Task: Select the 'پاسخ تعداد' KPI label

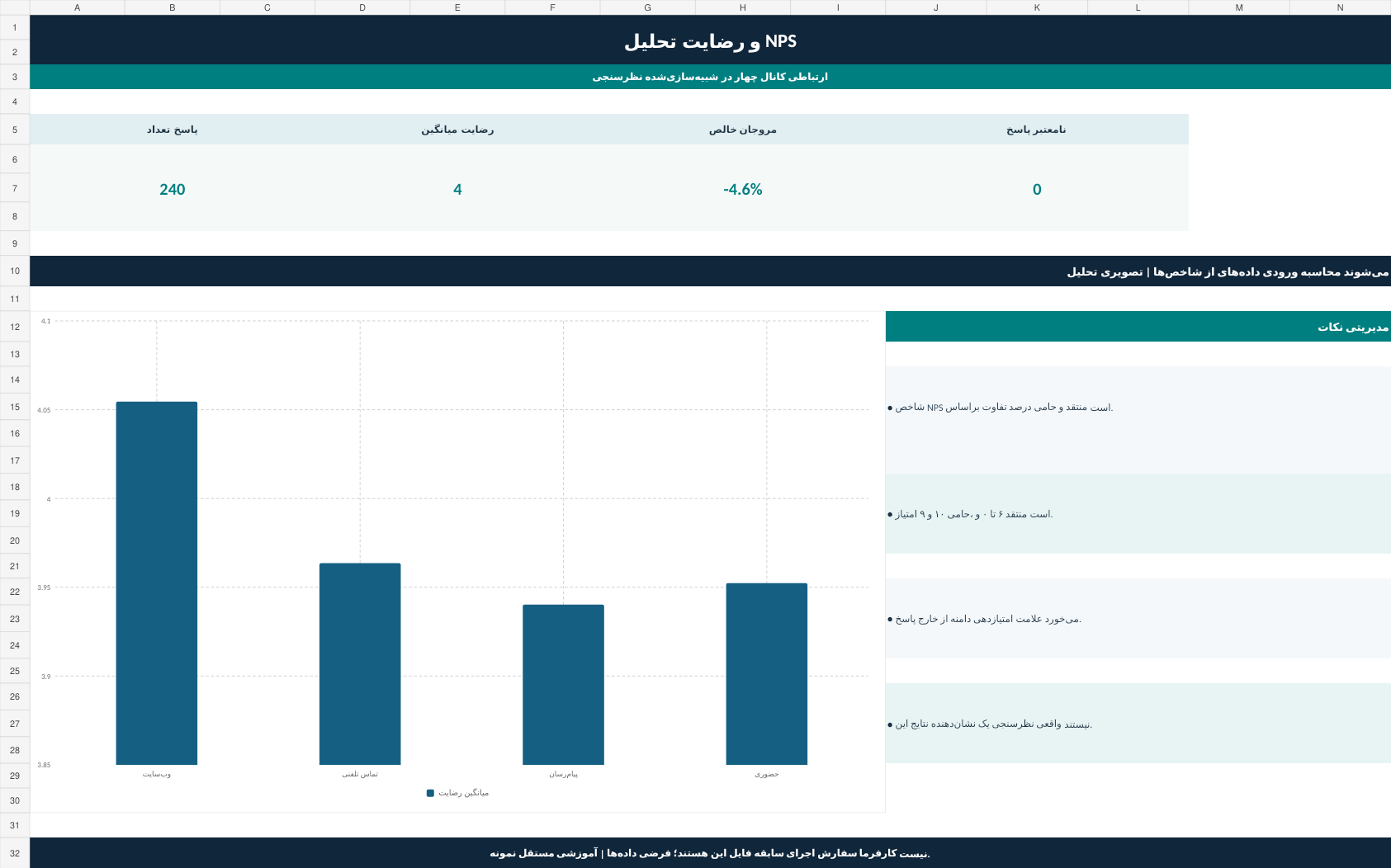Action: [172, 130]
